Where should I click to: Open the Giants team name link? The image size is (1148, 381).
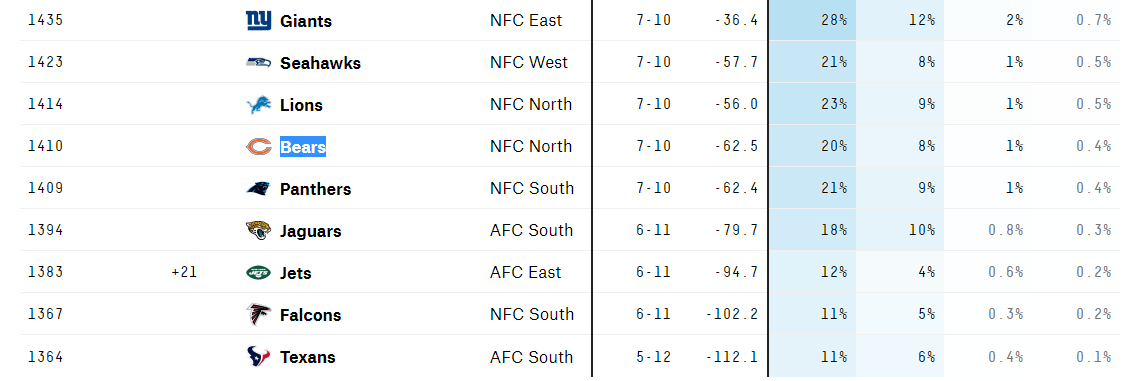tap(305, 21)
